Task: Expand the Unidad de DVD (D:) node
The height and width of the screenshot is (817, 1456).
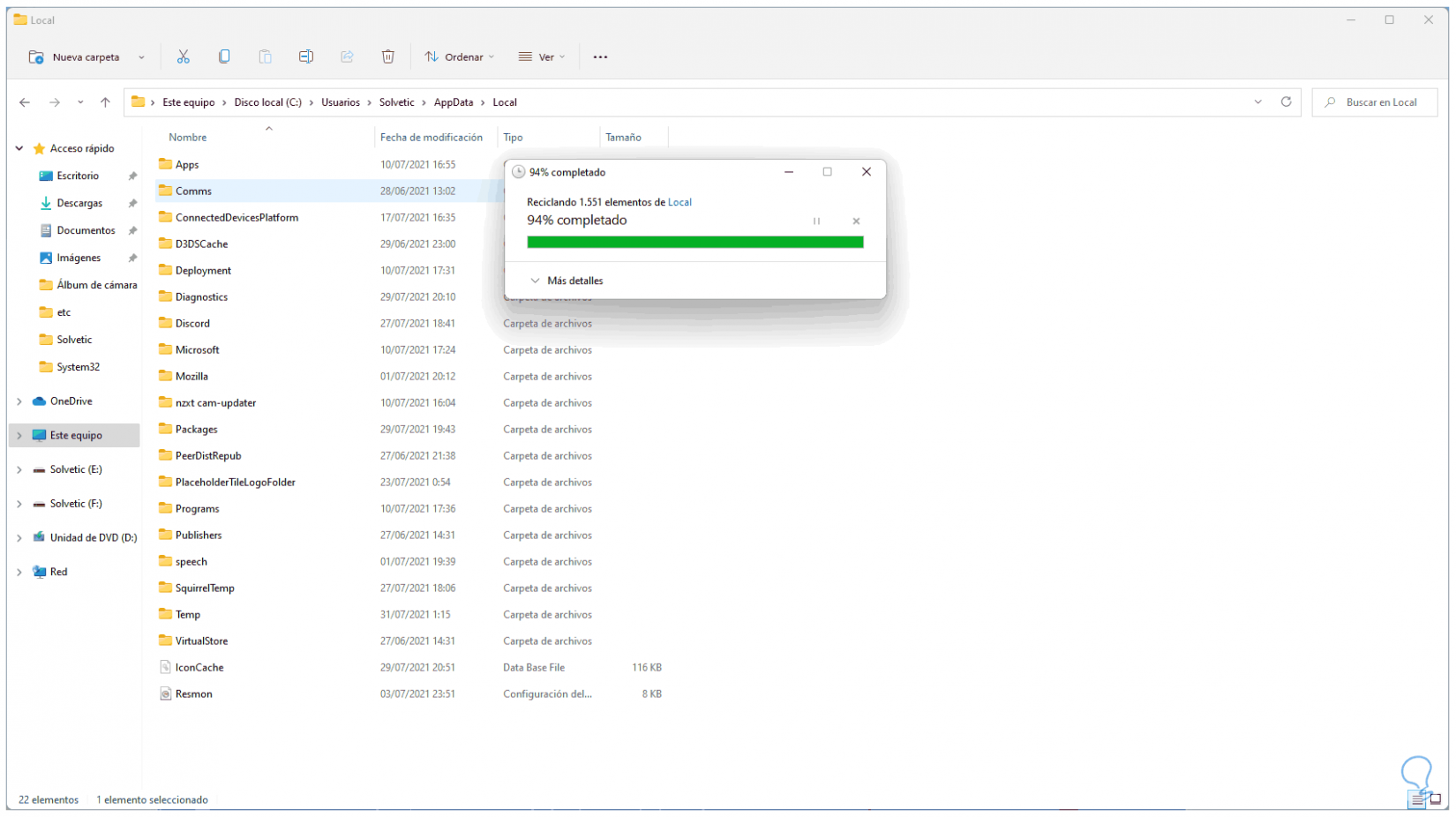Action: (19, 538)
